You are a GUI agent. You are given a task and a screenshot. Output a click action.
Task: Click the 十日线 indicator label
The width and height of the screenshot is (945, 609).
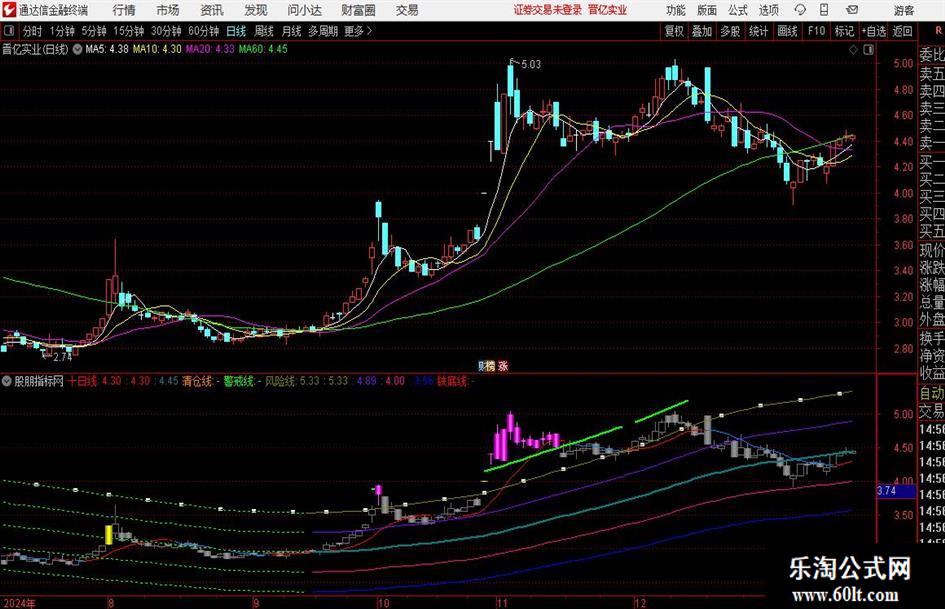[83, 381]
